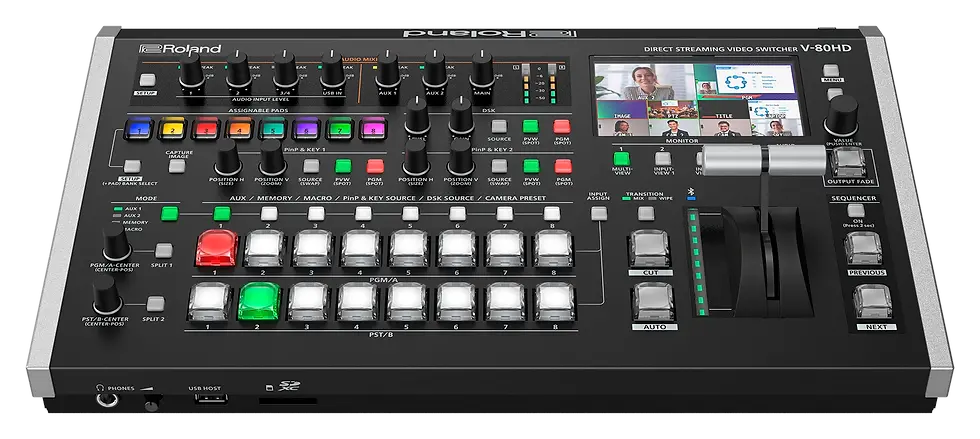The height and width of the screenshot is (439, 980).
Task: Click the AUTO transition button
Action: pos(652,302)
